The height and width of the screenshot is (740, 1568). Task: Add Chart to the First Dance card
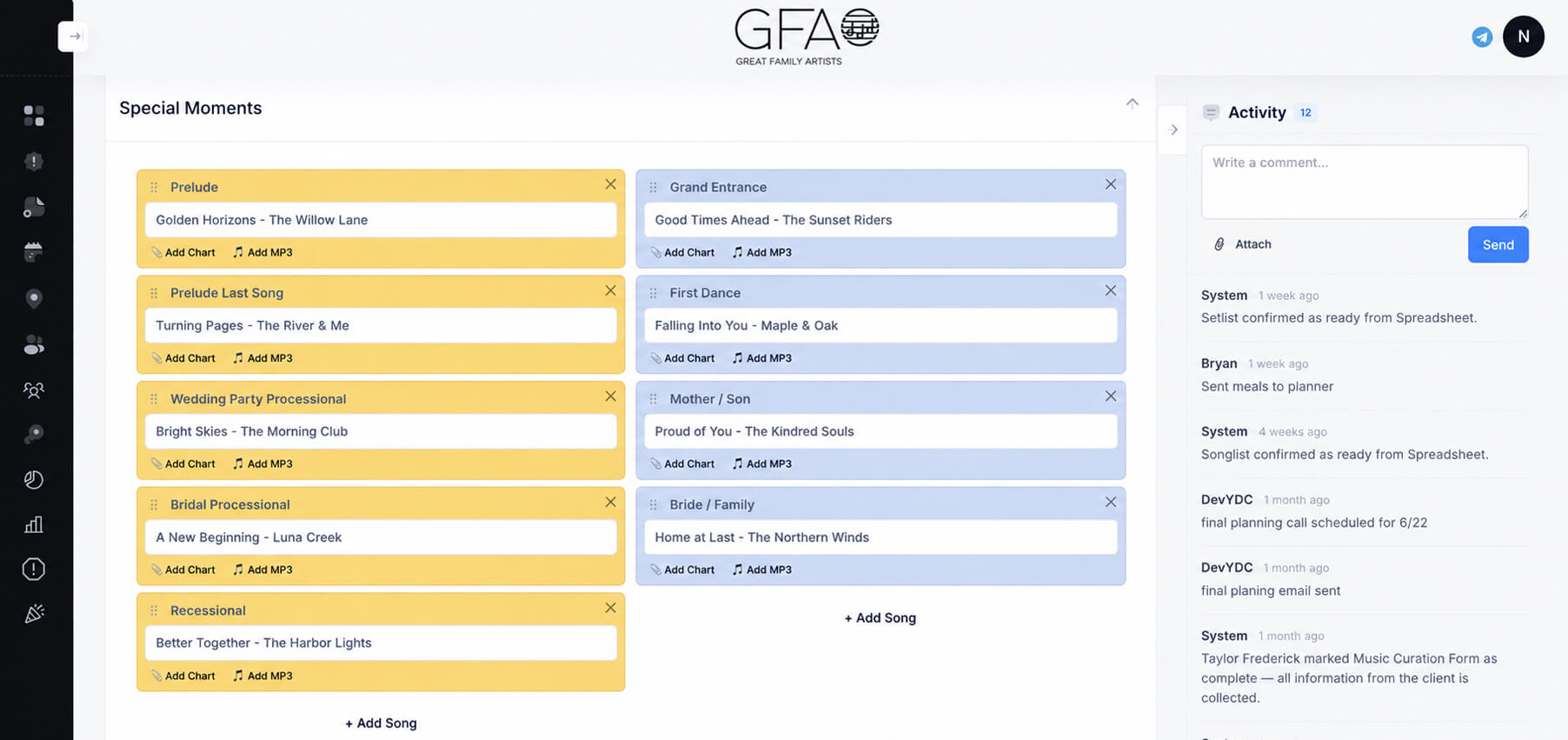[x=683, y=358]
